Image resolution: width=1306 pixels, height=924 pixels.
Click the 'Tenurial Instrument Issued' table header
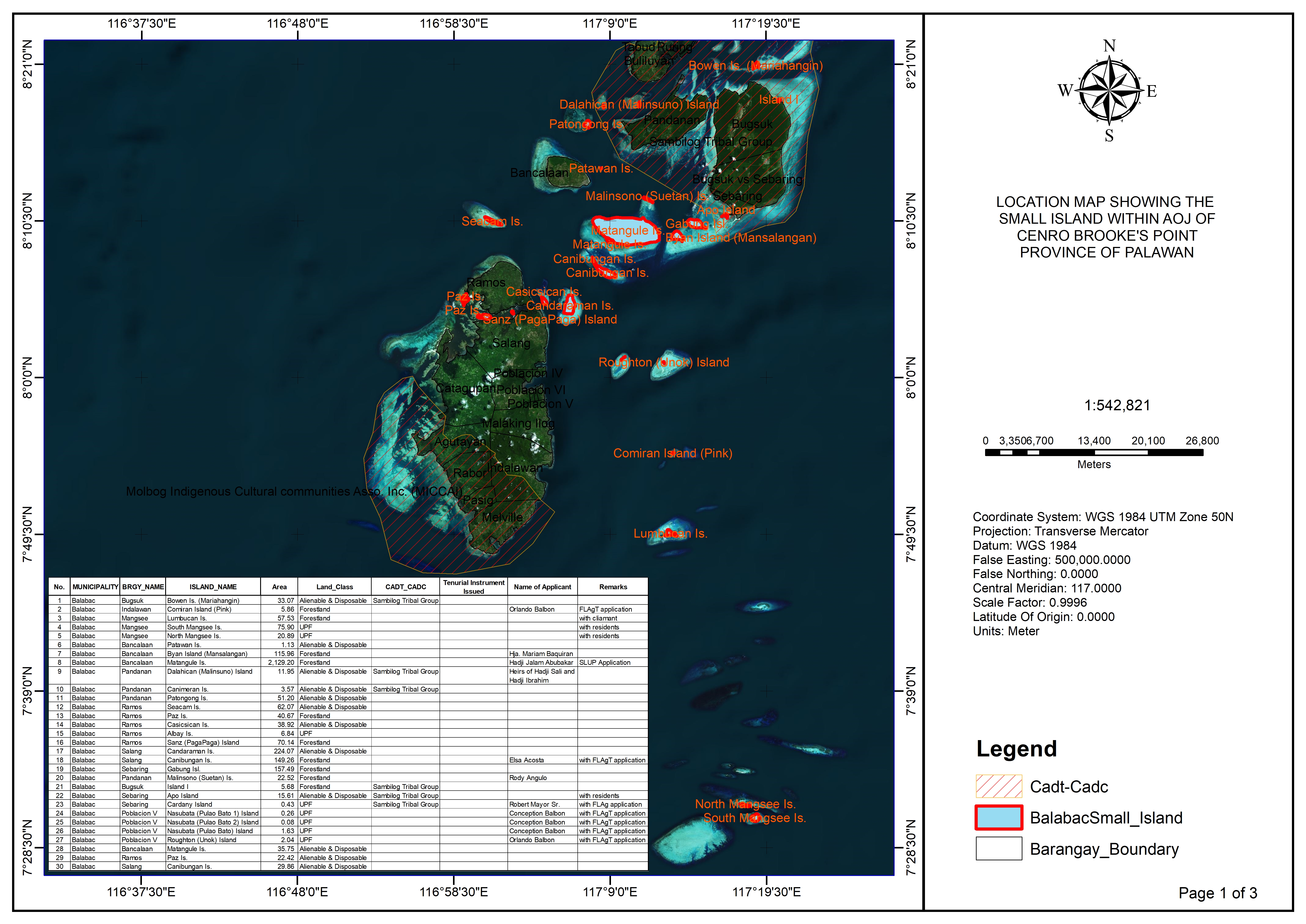tap(474, 587)
